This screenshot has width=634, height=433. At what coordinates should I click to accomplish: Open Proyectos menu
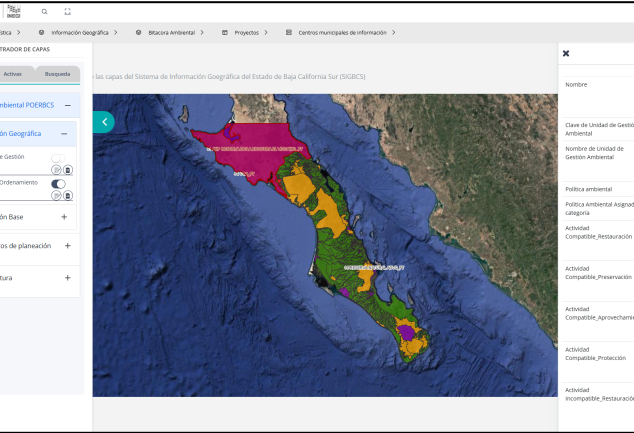click(x=246, y=33)
